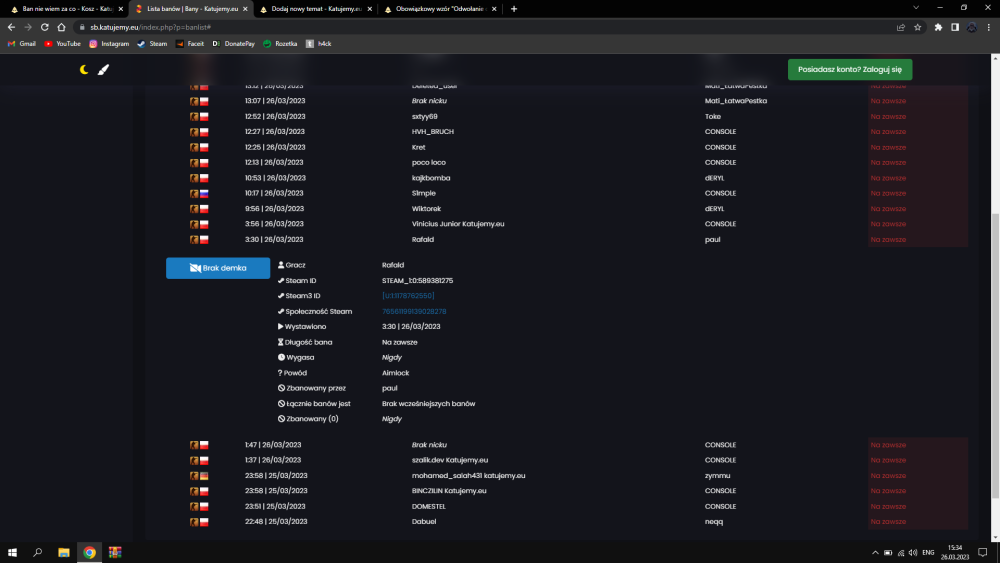
Task: Open Windows taskbar search
Action: pyautogui.click(x=38, y=552)
